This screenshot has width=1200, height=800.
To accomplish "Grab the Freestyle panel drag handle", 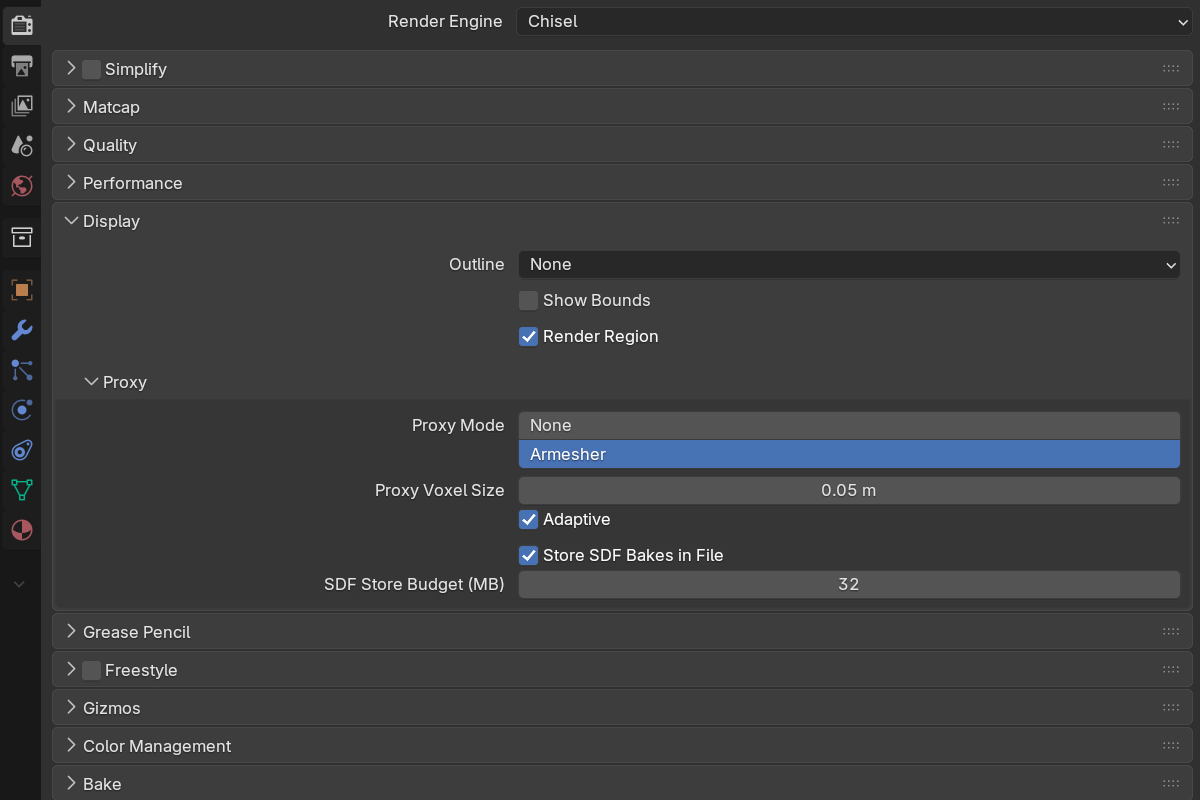I will click(x=1171, y=670).
